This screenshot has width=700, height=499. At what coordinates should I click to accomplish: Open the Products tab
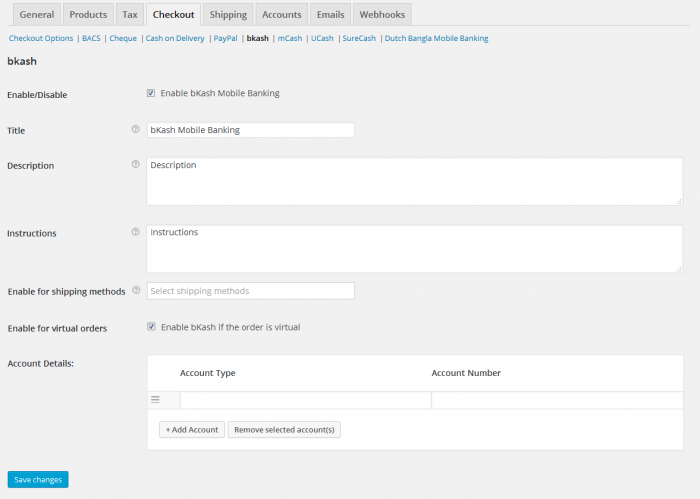pos(88,15)
